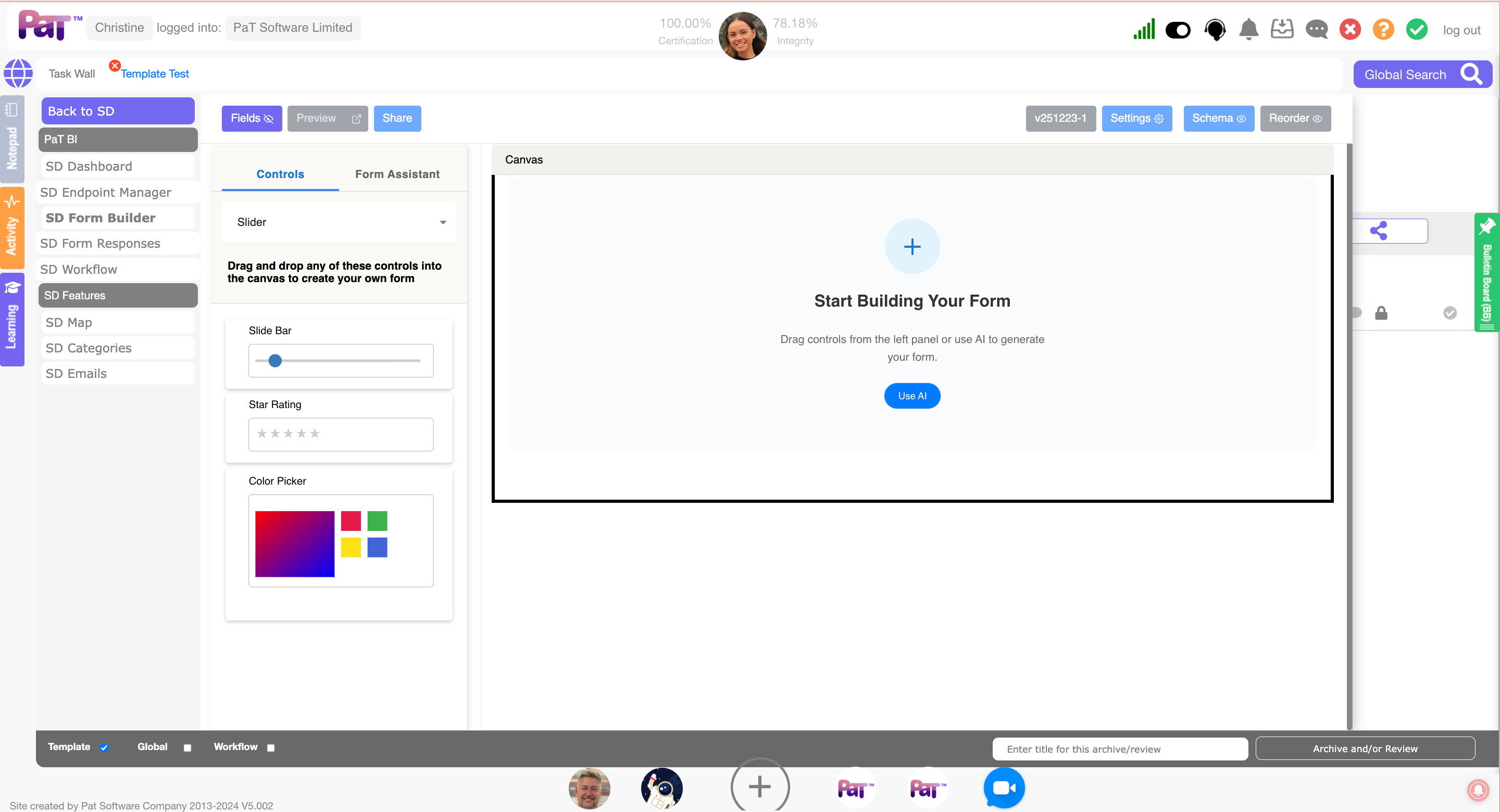The width and height of the screenshot is (1500, 812).
Task: Open the inbox download tray icon
Action: click(x=1282, y=29)
